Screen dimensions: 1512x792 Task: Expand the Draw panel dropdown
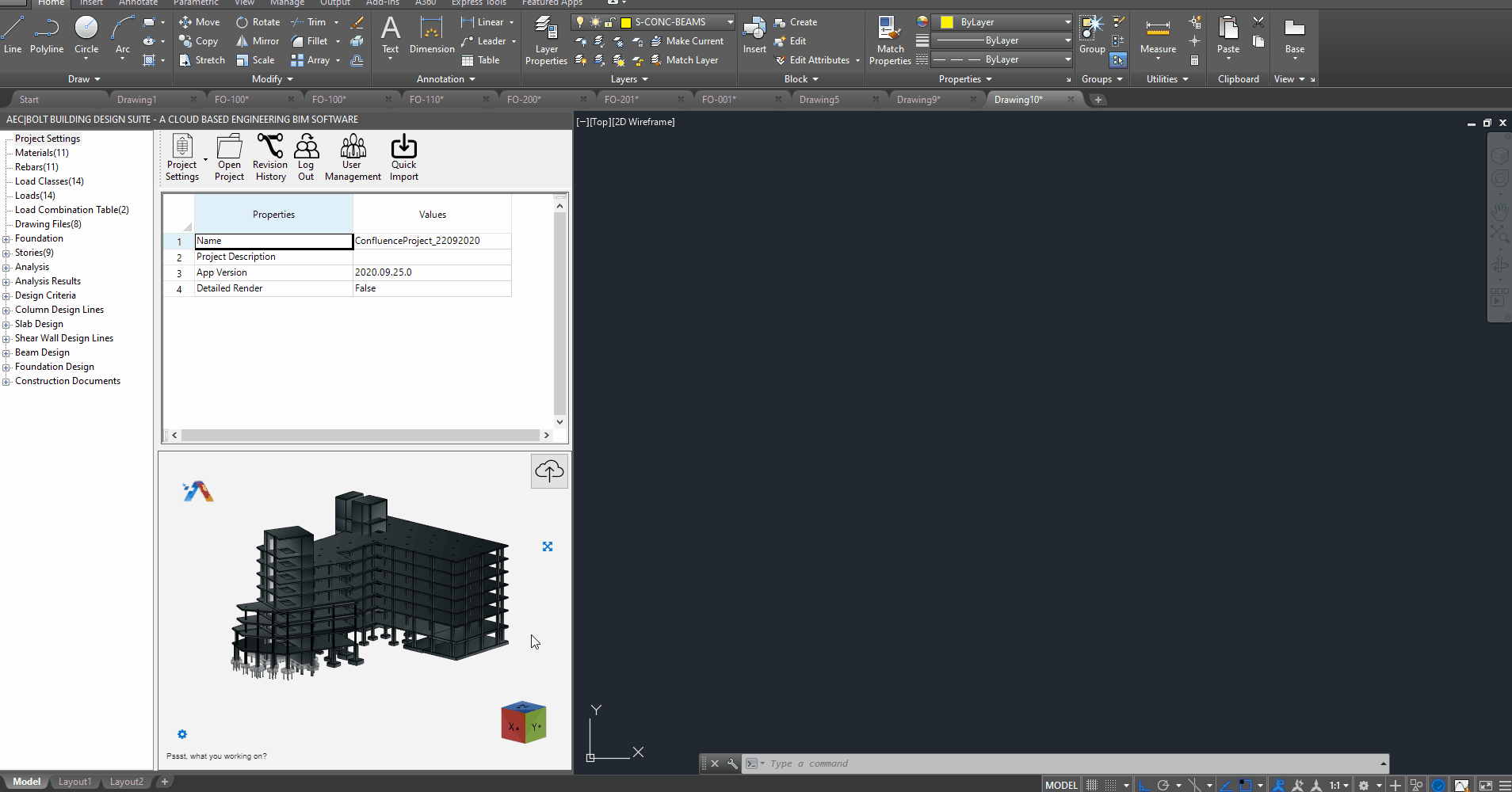[x=84, y=79]
